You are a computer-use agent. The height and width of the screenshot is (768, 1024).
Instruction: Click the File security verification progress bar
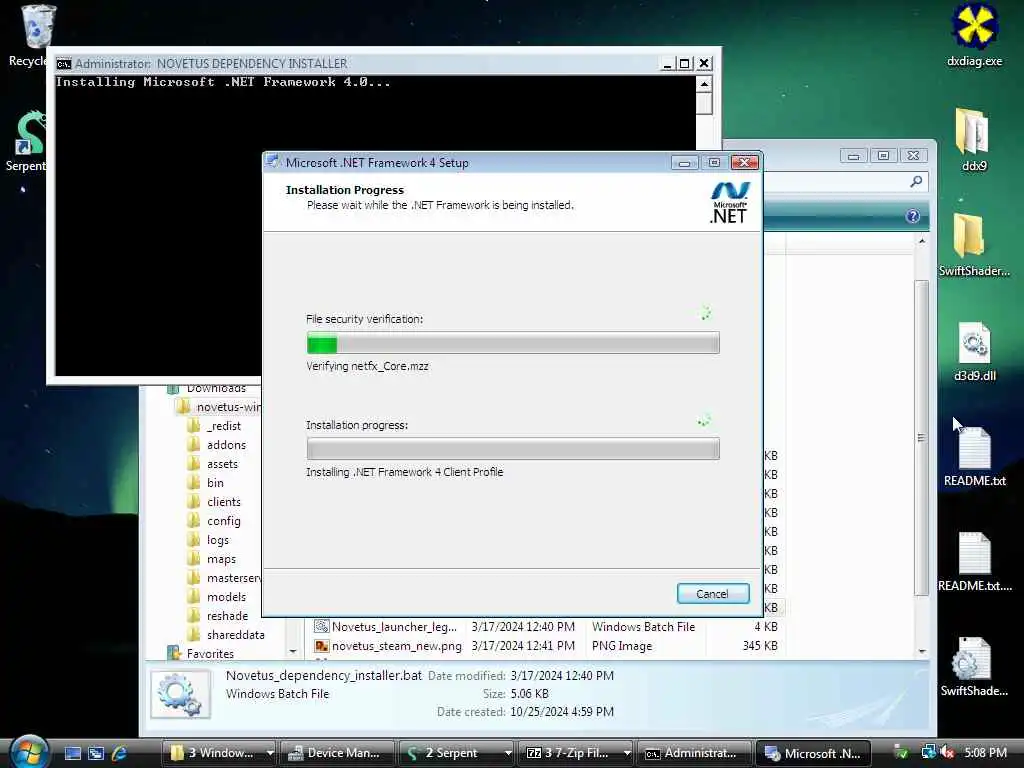[513, 343]
